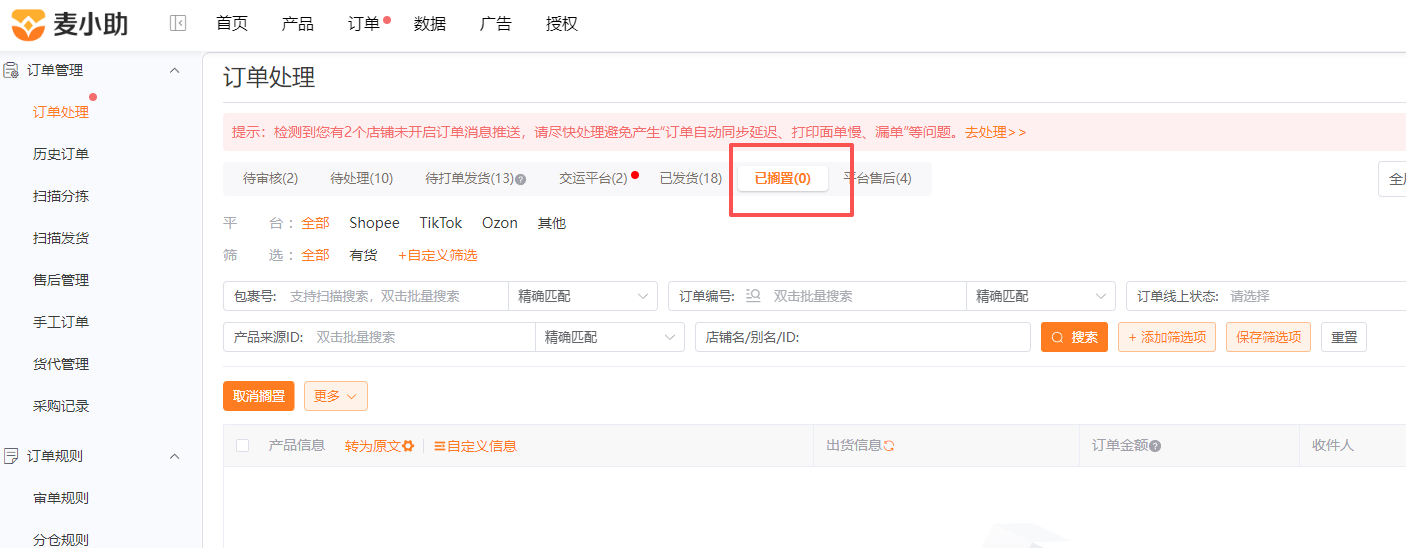Open the 首页 top menu
This screenshot has height=548, width=1406.
(x=232, y=24)
